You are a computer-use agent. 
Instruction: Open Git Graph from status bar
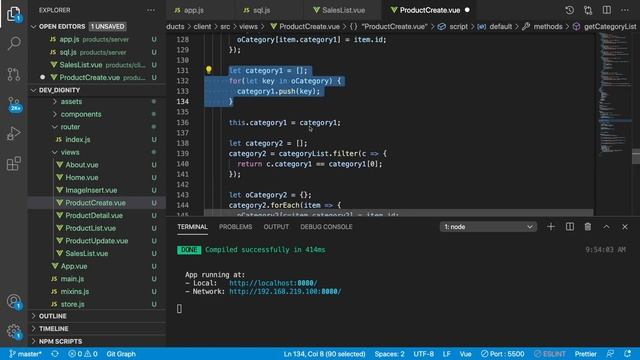pos(121,354)
